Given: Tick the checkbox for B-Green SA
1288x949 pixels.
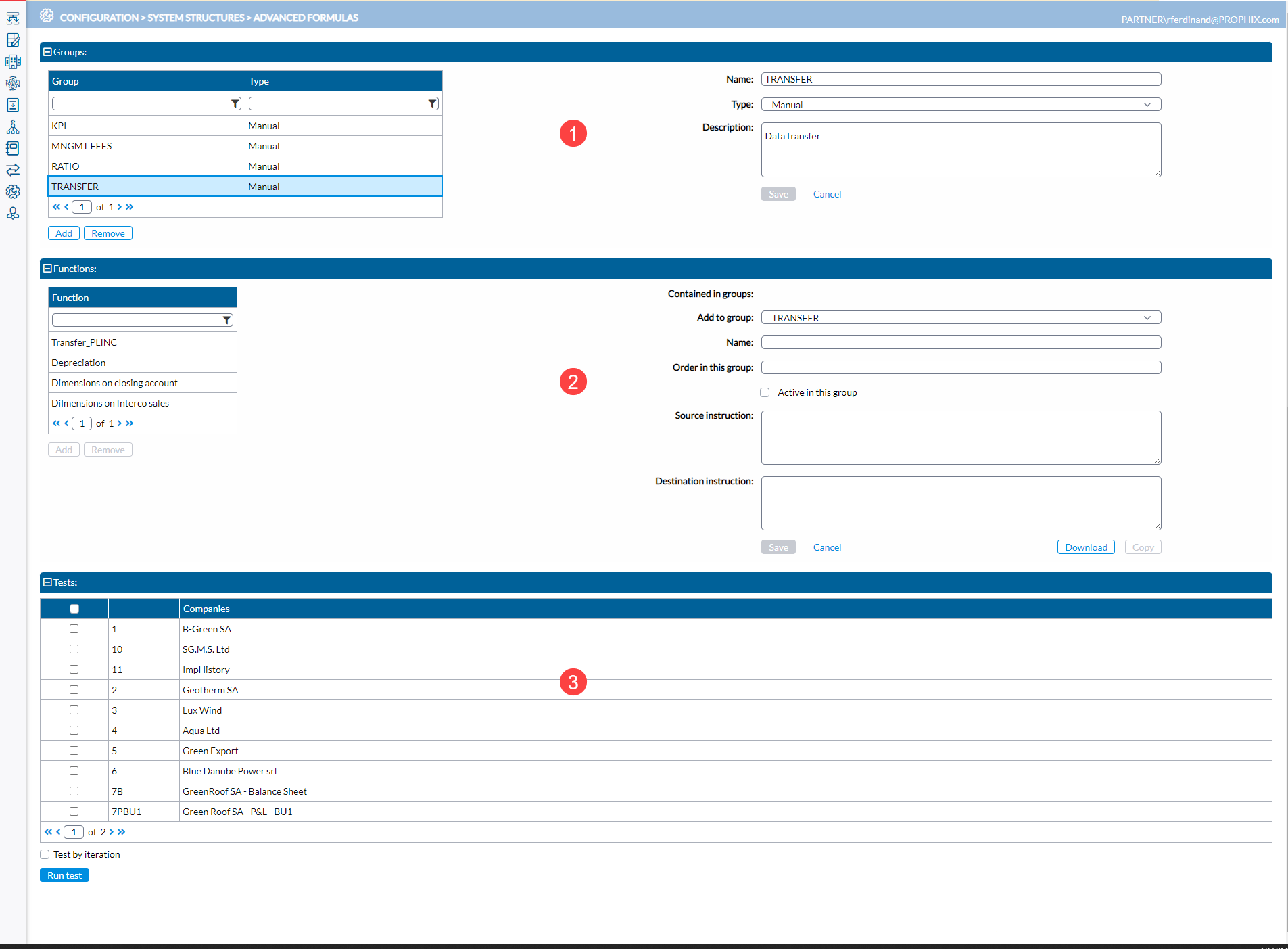Looking at the screenshot, I should click(x=74, y=629).
